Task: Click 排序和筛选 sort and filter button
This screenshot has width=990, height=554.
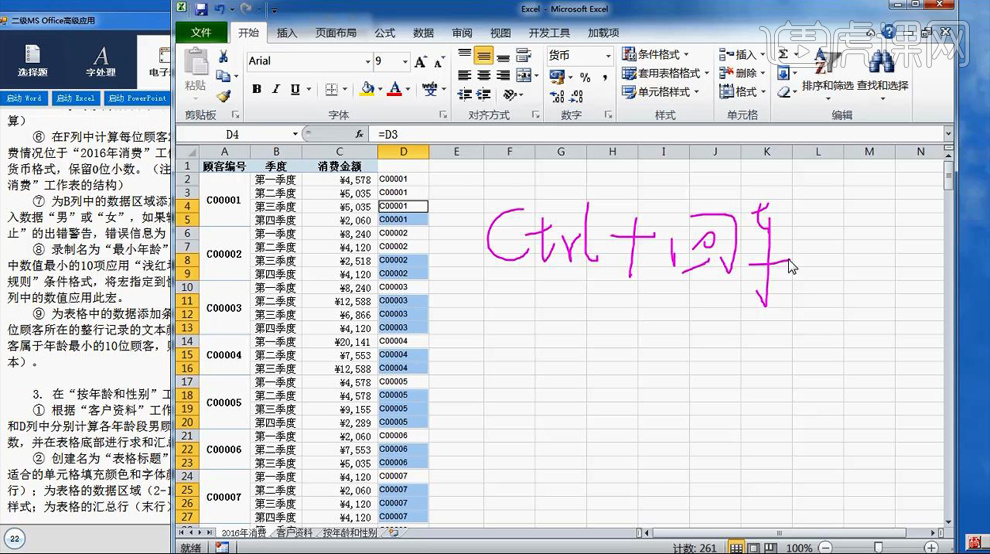Action: coord(828,71)
